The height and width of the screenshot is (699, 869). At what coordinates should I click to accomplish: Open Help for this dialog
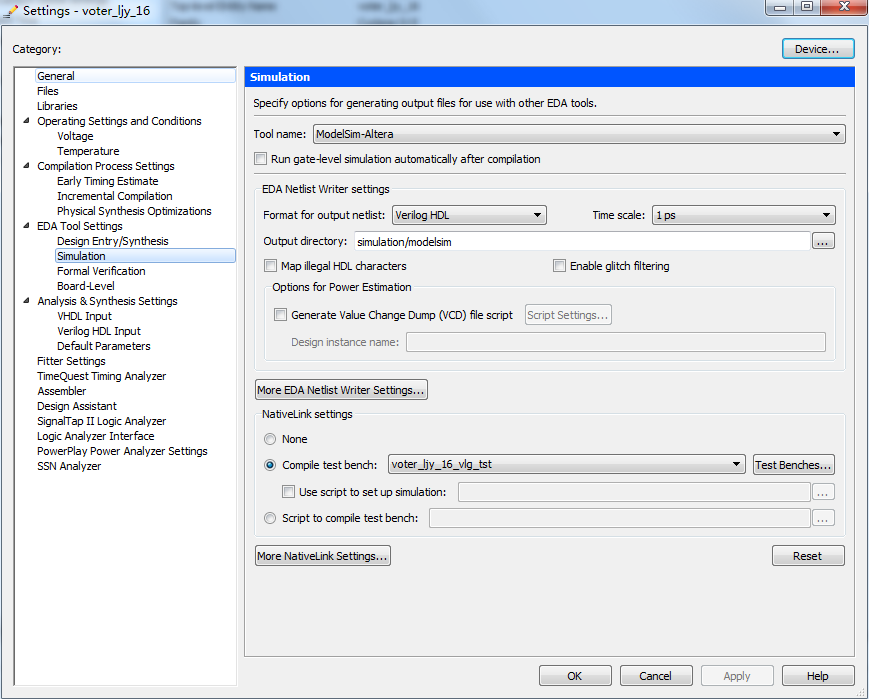coord(818,676)
